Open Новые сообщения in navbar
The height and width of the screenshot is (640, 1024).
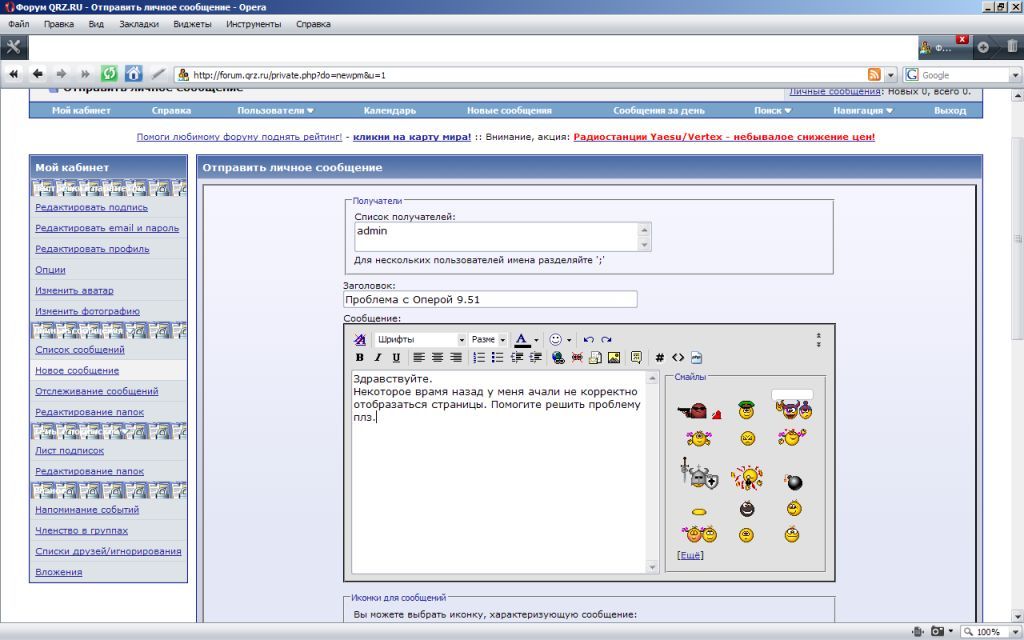coord(509,110)
